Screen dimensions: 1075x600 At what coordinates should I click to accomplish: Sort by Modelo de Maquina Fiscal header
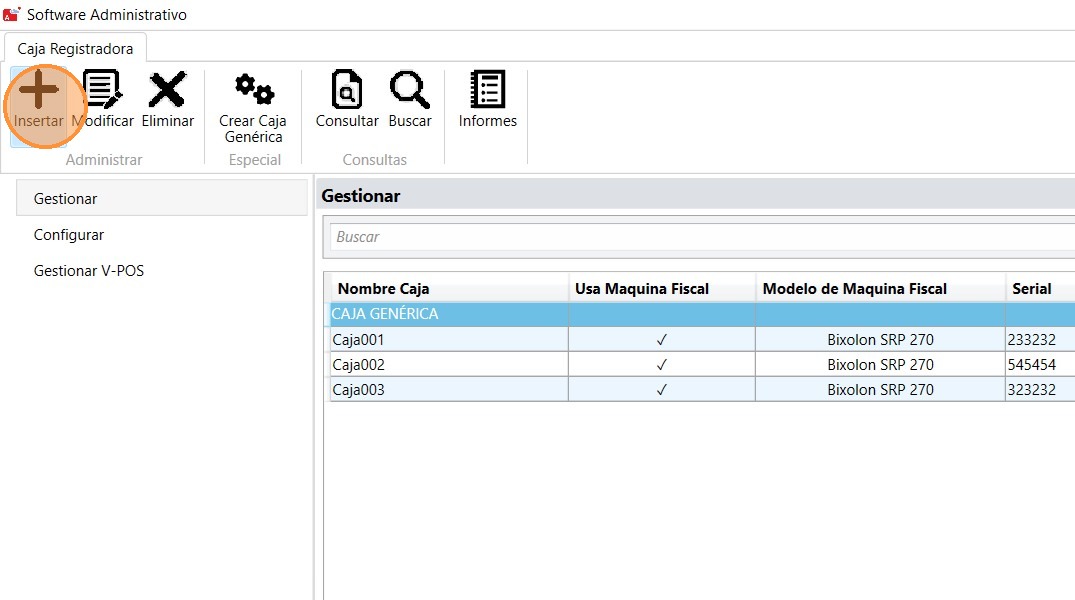coord(854,289)
